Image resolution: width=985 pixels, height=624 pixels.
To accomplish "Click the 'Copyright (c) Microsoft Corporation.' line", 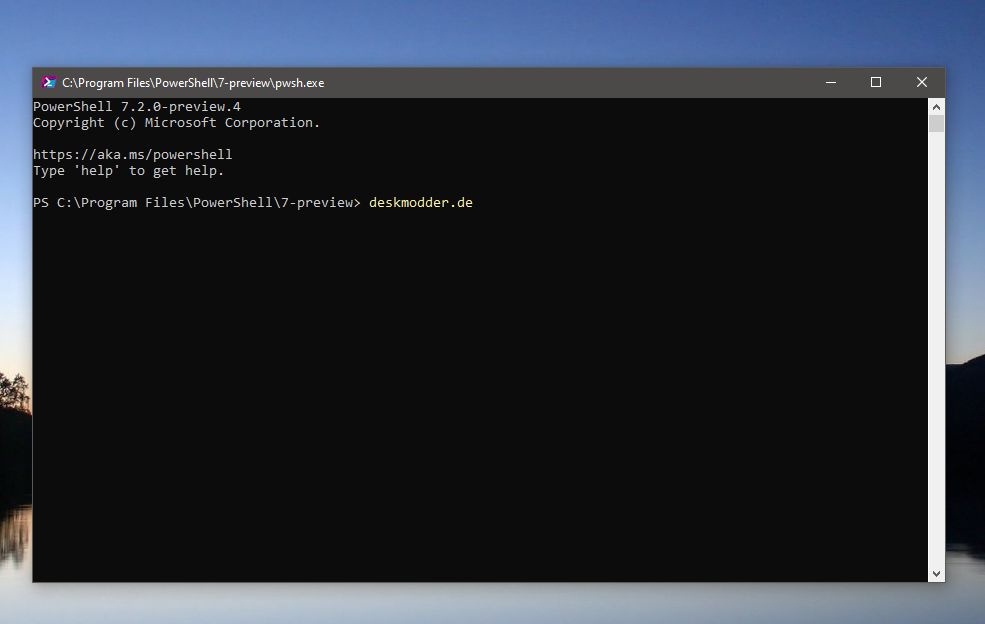I will pos(177,123).
